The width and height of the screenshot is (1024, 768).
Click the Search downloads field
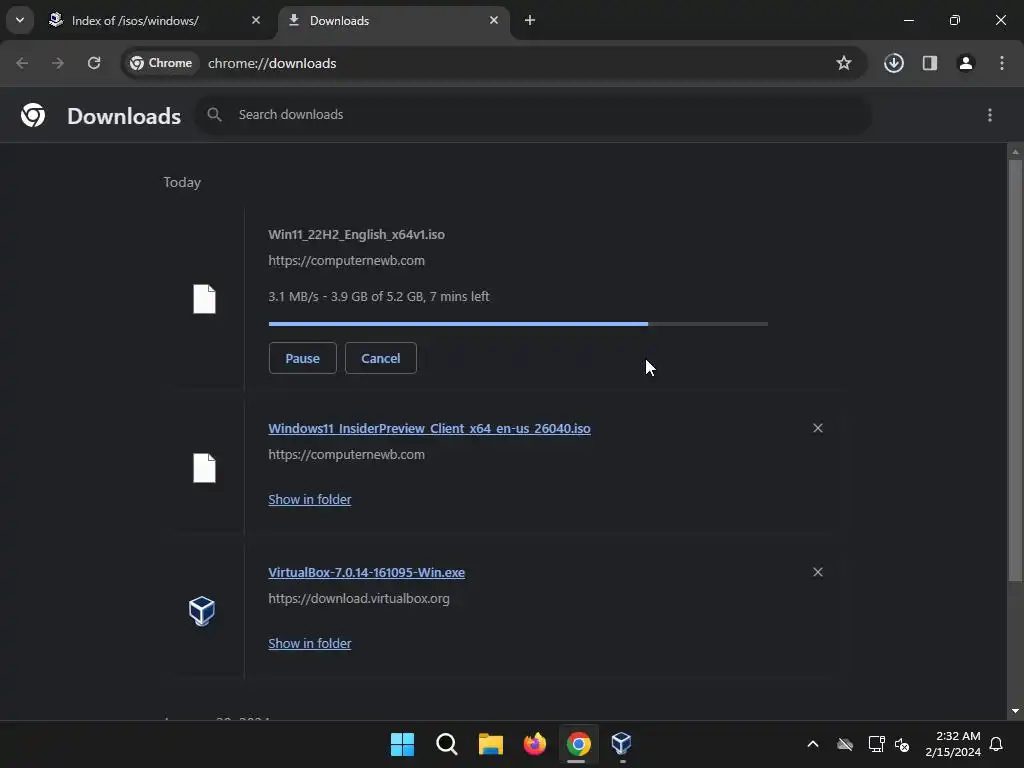click(x=533, y=115)
